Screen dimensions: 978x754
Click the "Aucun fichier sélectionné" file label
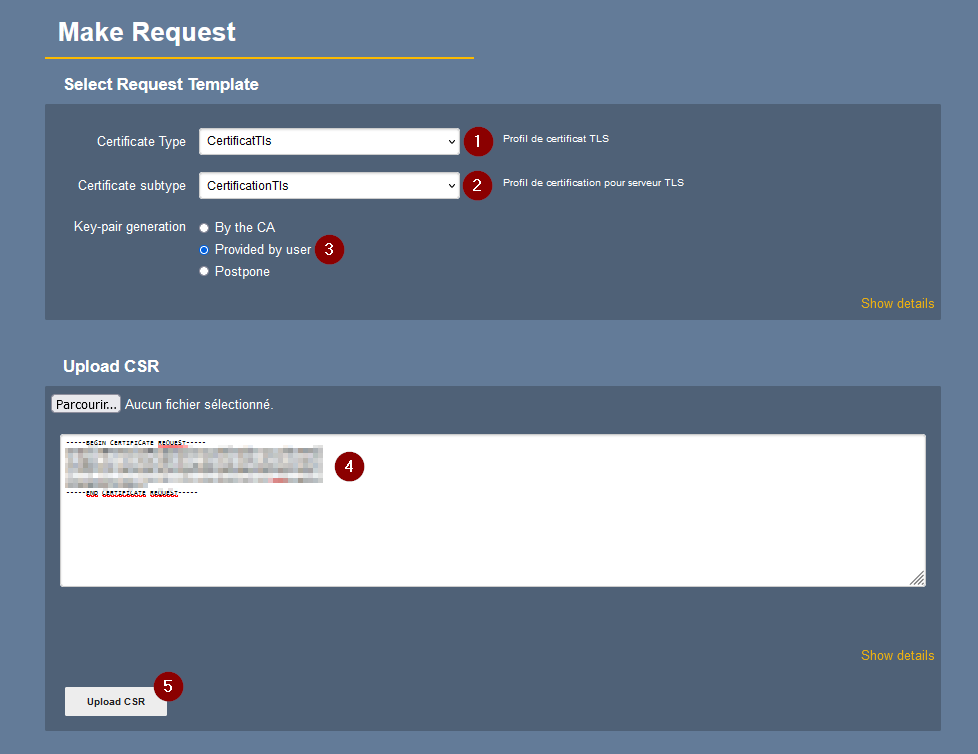pos(199,405)
